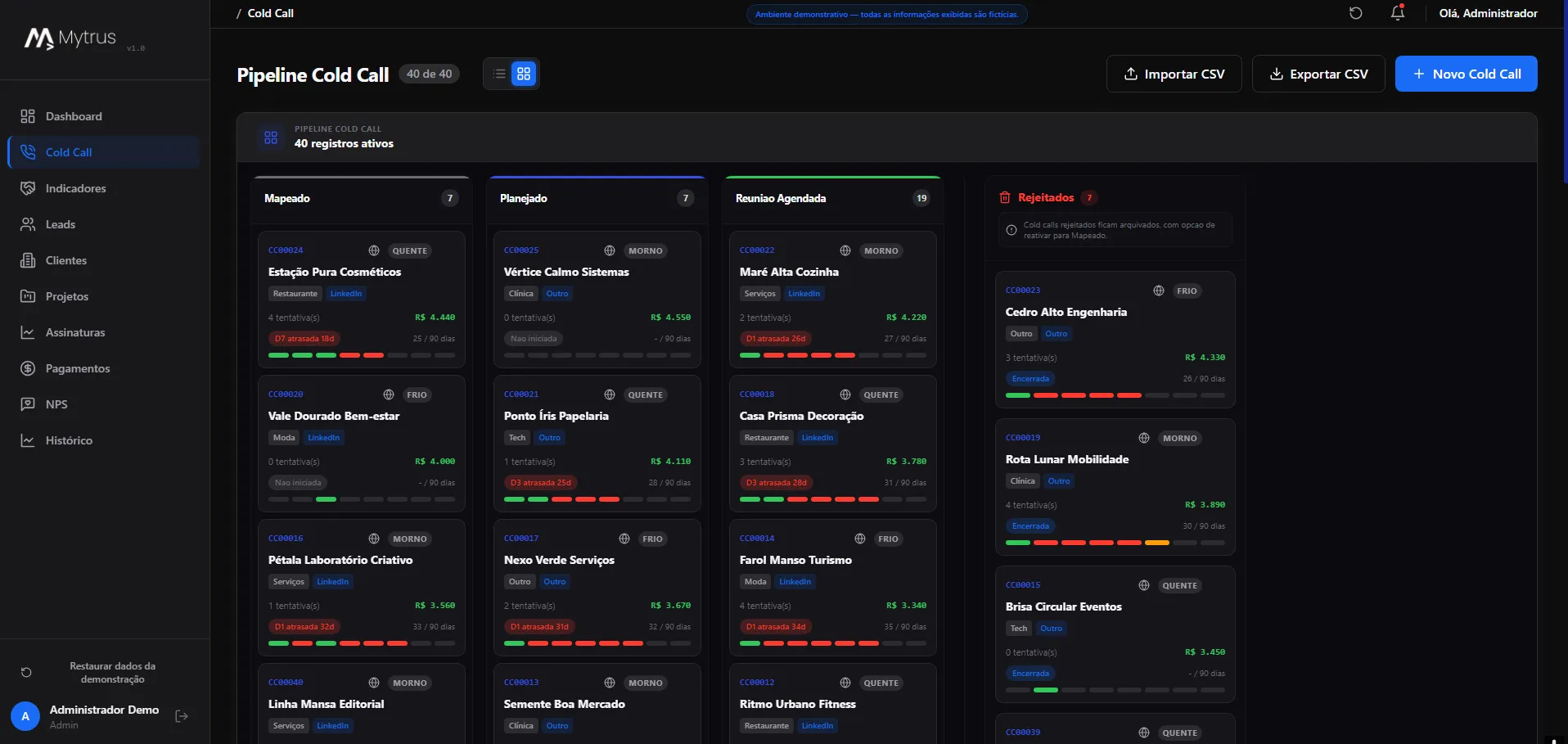This screenshot has width=1568, height=744.
Task: Switch to kanban grid view
Action: (524, 74)
